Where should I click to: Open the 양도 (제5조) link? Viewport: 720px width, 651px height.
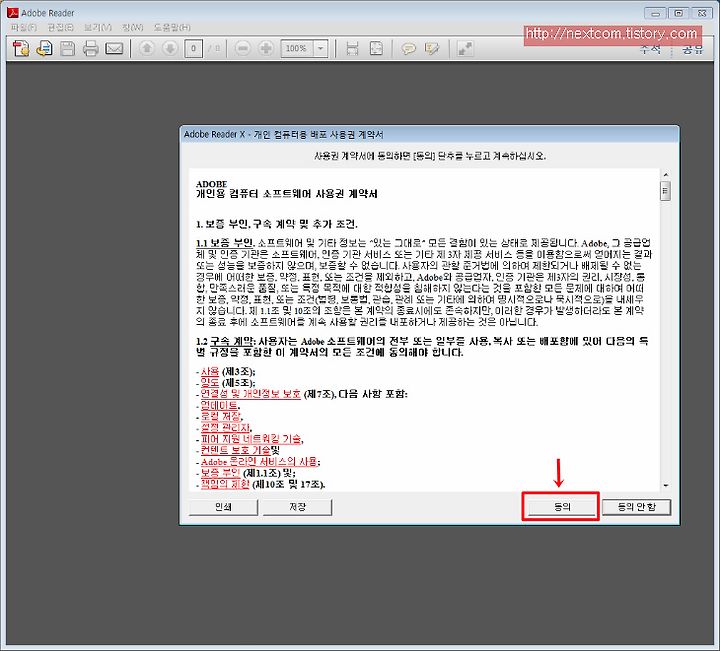pyautogui.click(x=210, y=383)
